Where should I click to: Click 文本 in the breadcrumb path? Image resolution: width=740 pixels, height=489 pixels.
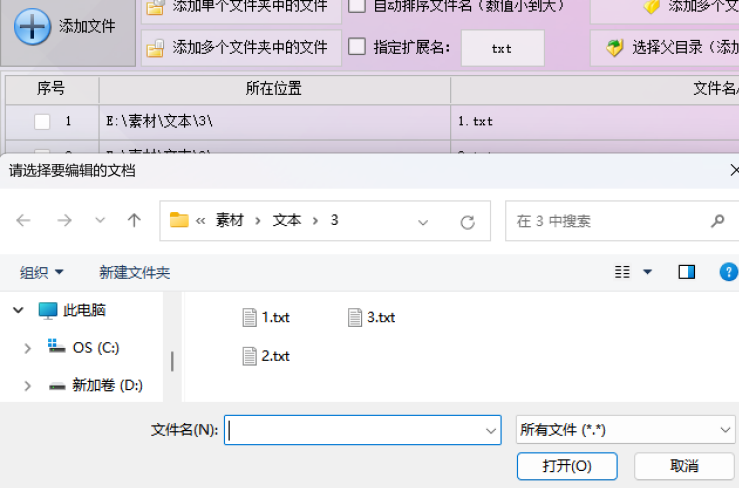click(287, 220)
